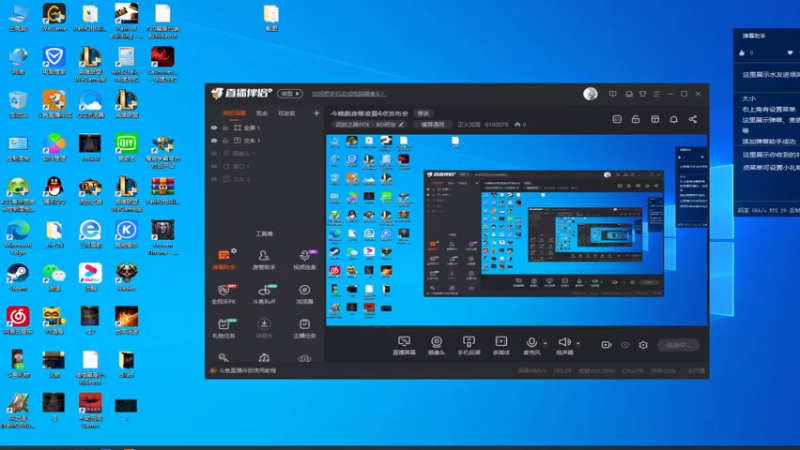Add a 摄像头 camera source
800x450 pixels.
[436, 345]
